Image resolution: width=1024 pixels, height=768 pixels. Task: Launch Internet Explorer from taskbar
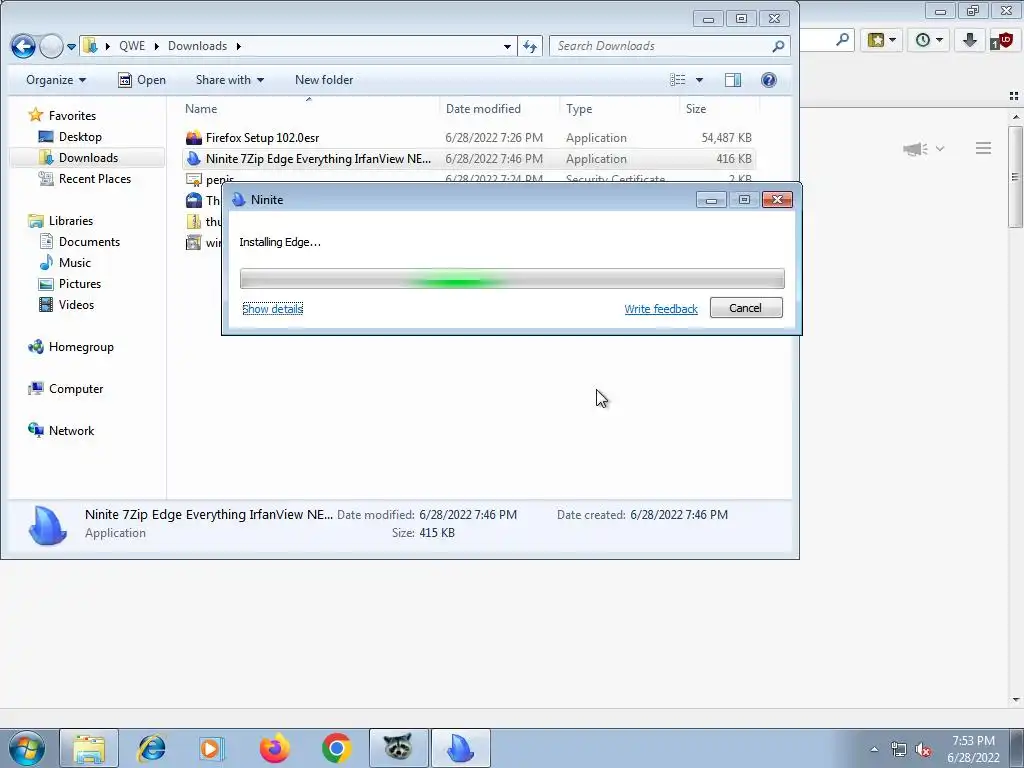(x=151, y=748)
